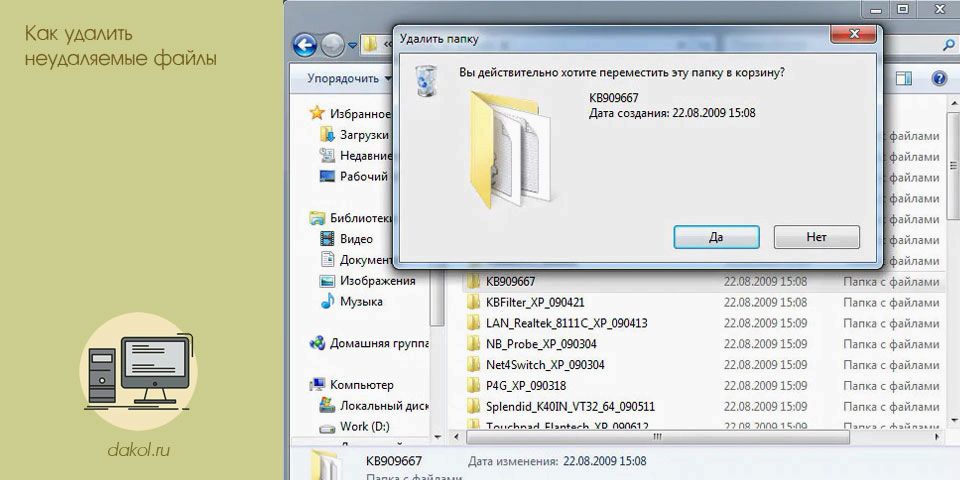Screen dimensions: 960x480
Task: Click the Избранное star icon
Action: tap(317, 113)
